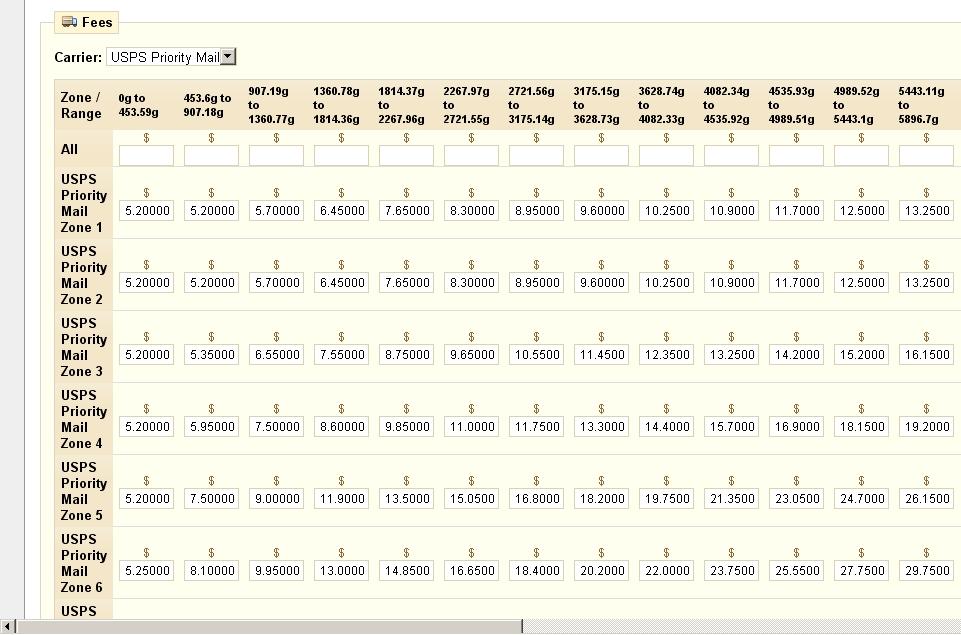Image resolution: width=961 pixels, height=635 pixels.
Task: Click the Zone 4 fee field showing 5.95000
Action: click(211, 427)
